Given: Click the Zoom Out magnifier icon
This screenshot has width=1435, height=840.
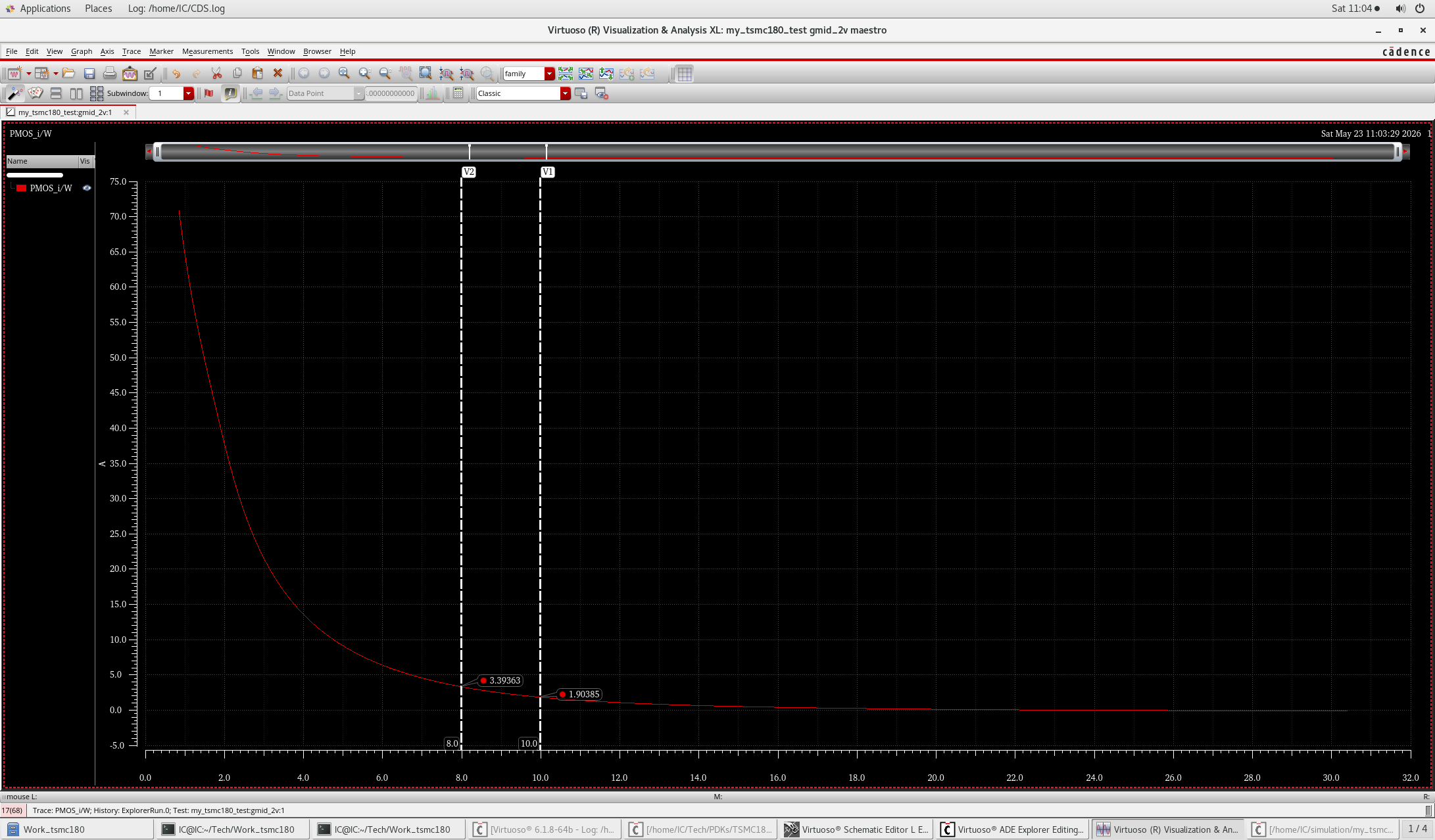Looking at the screenshot, I should [x=385, y=74].
